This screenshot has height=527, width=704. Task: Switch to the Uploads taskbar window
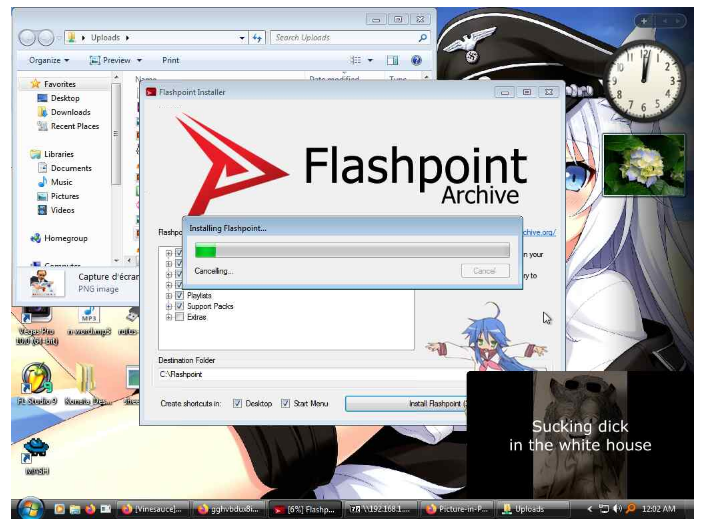(x=533, y=509)
